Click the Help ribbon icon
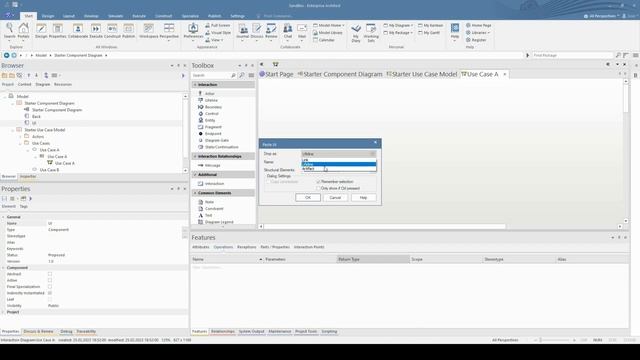The width and height of the screenshot is (640, 360). coord(455,32)
